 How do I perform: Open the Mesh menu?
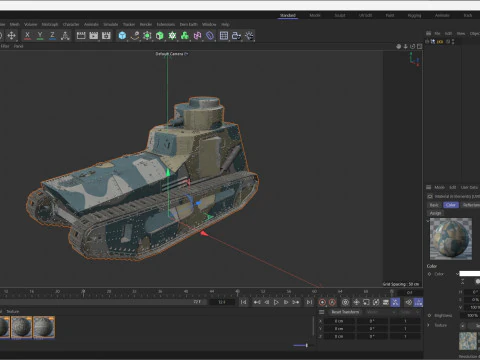[x=14, y=24]
